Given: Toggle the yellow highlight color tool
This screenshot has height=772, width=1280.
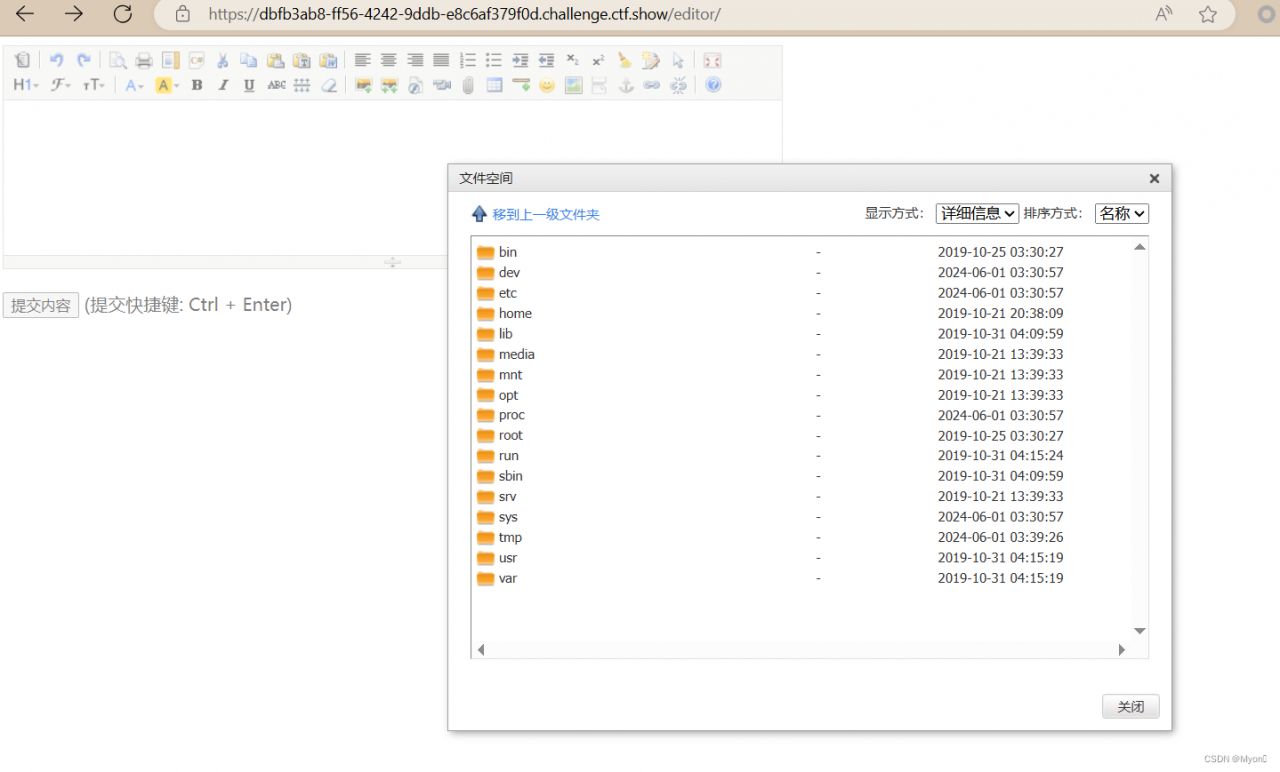Looking at the screenshot, I should pos(166,85).
